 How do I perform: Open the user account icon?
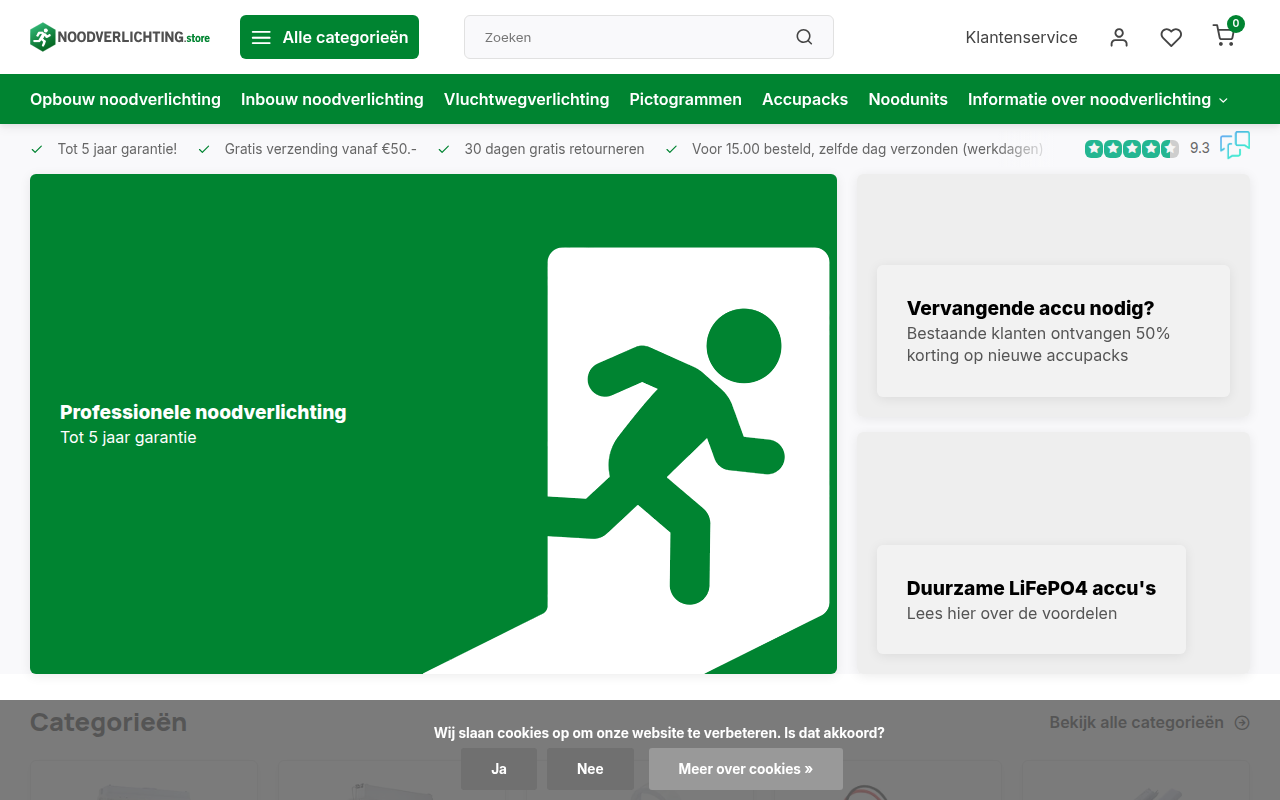click(x=1119, y=37)
